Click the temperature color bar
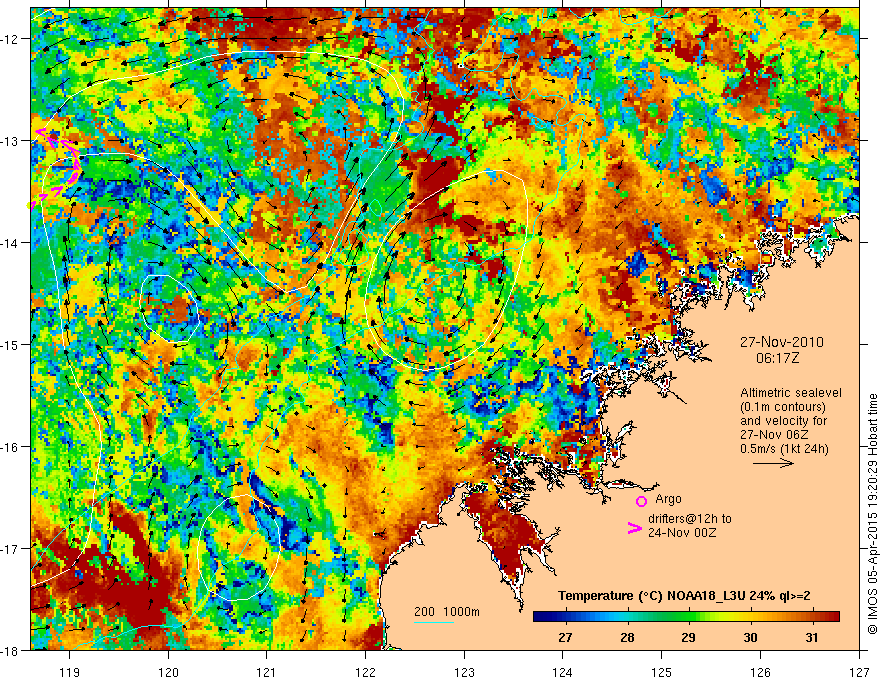 click(686, 617)
